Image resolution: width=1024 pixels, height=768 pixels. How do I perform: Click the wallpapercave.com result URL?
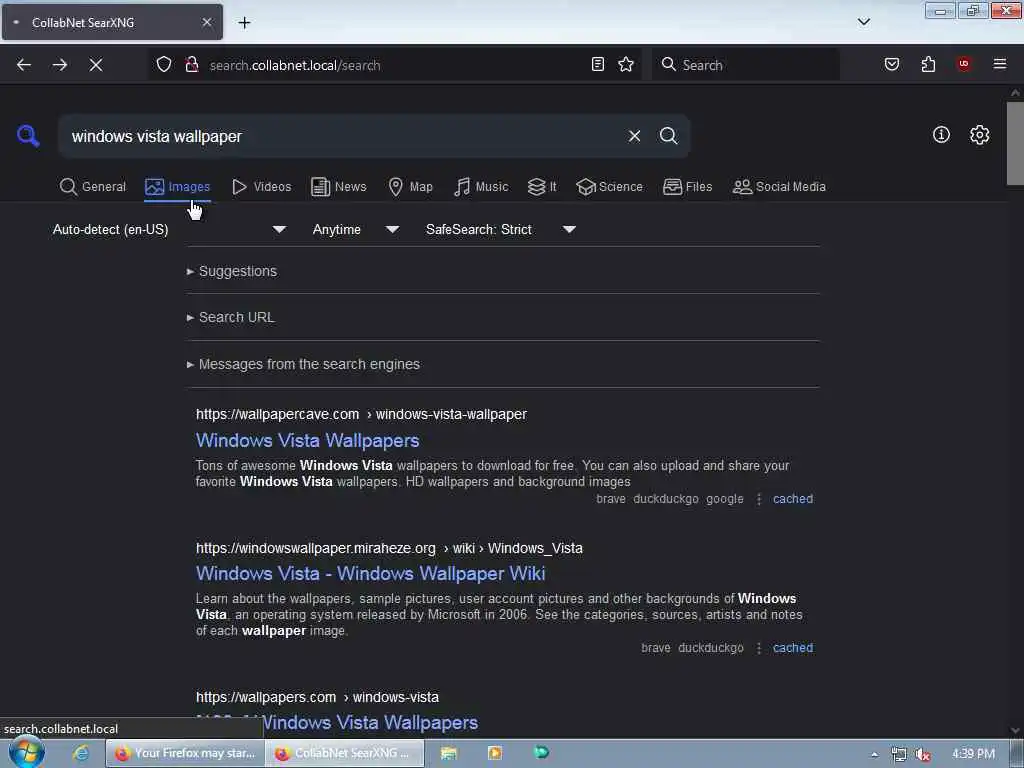click(361, 414)
